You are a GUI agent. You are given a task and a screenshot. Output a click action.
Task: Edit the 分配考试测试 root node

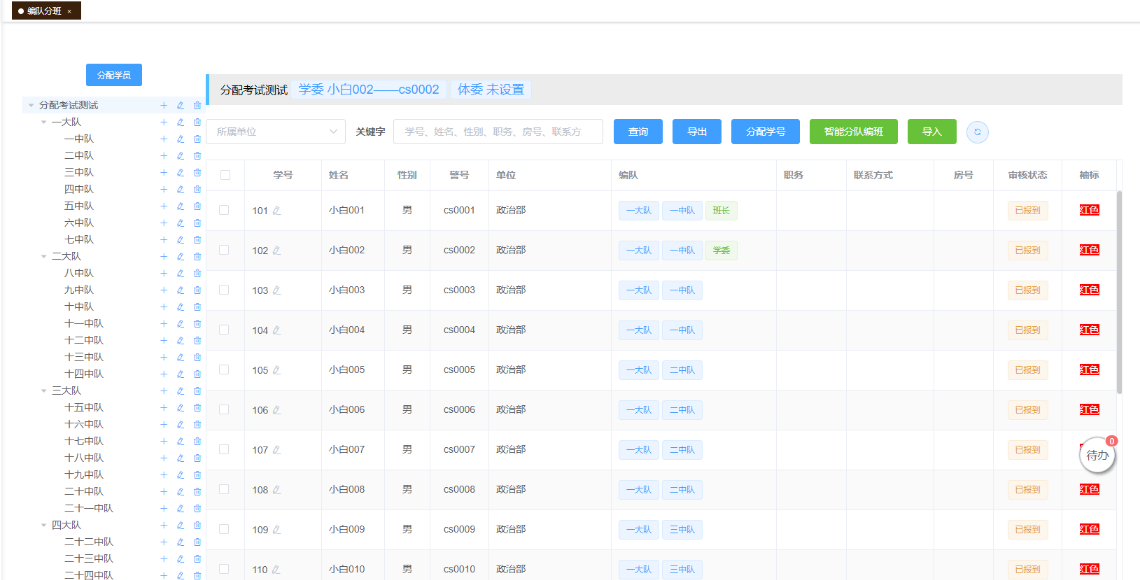pyautogui.click(x=180, y=105)
